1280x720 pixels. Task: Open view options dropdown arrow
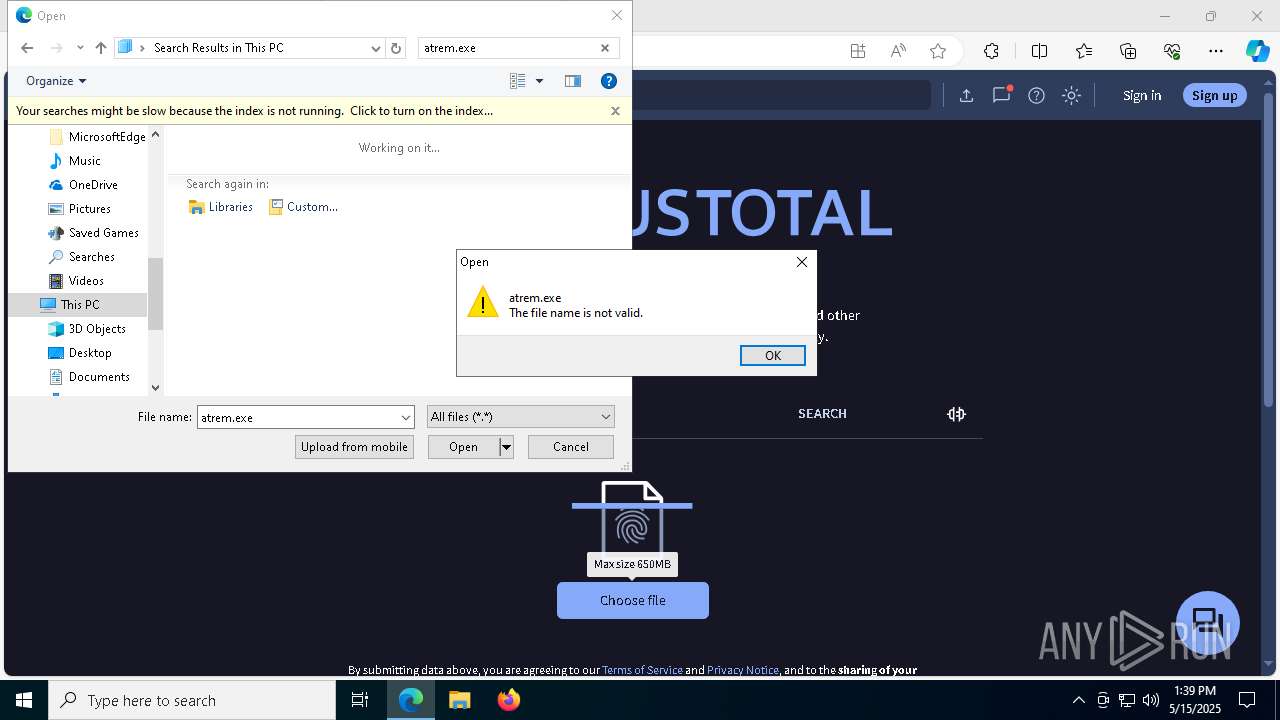pos(539,81)
